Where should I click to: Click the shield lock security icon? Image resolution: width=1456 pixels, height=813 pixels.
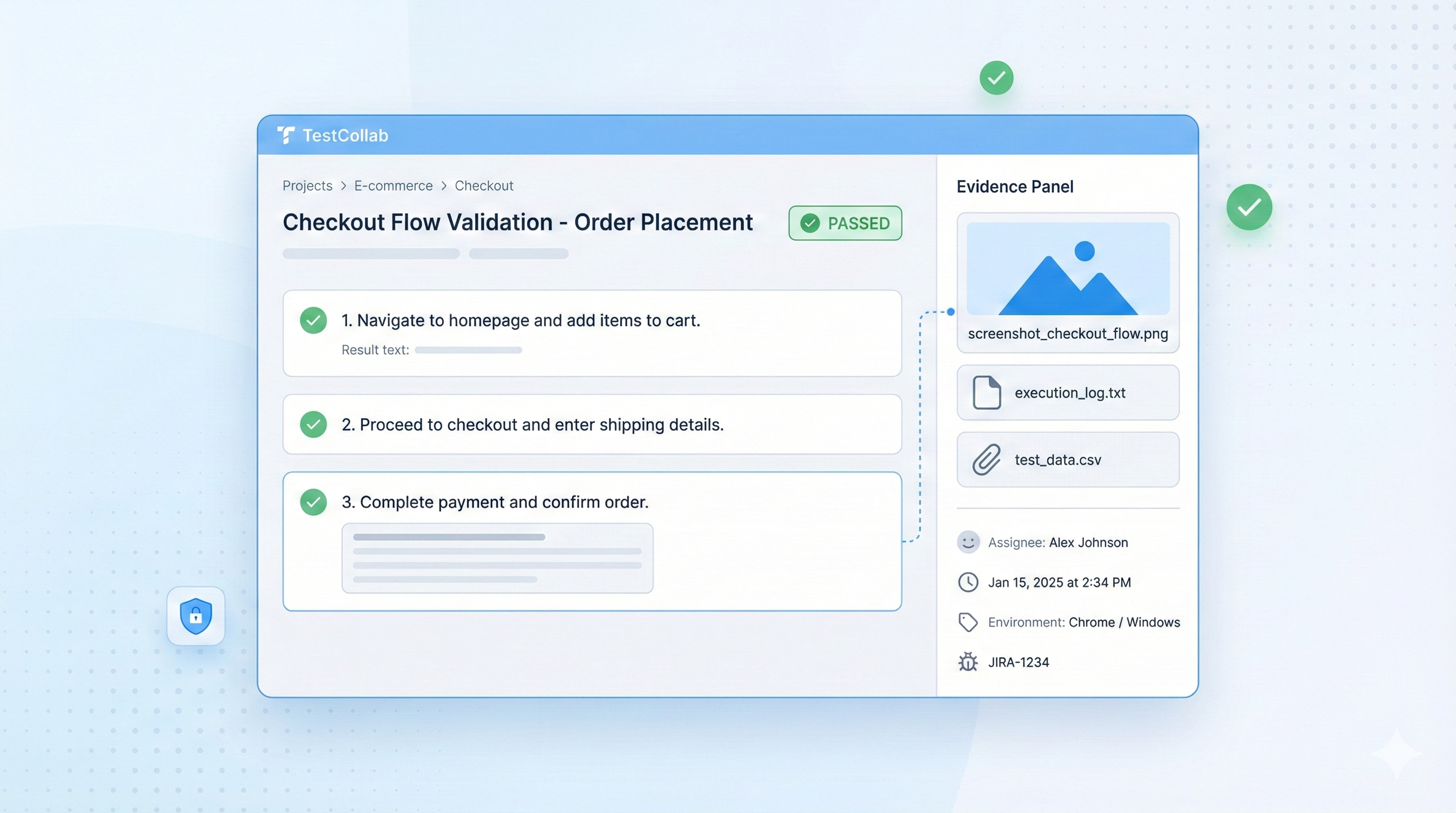[196, 616]
